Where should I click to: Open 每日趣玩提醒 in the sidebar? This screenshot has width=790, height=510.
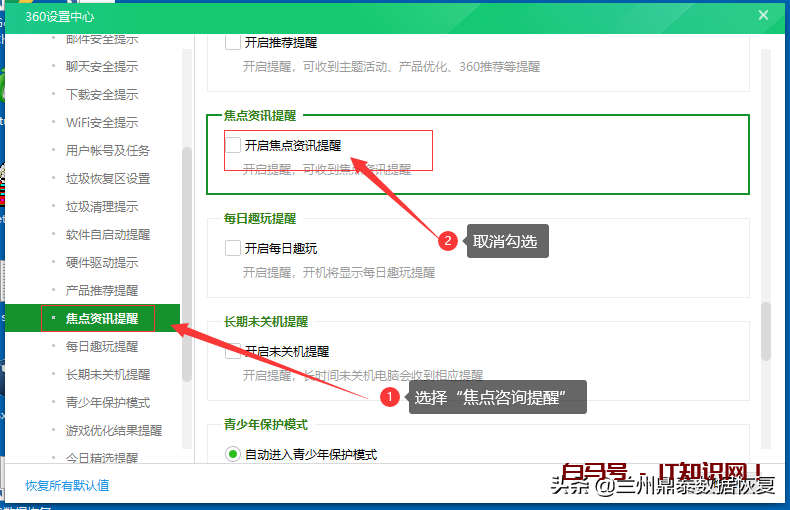pyautogui.click(x=102, y=347)
